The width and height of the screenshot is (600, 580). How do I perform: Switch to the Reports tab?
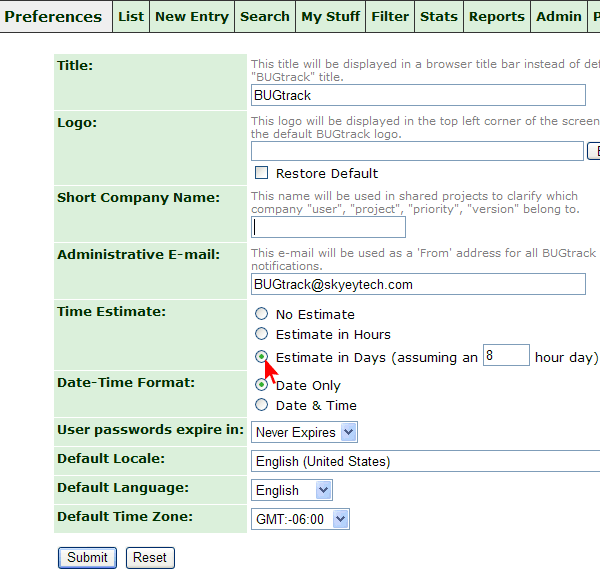[496, 16]
